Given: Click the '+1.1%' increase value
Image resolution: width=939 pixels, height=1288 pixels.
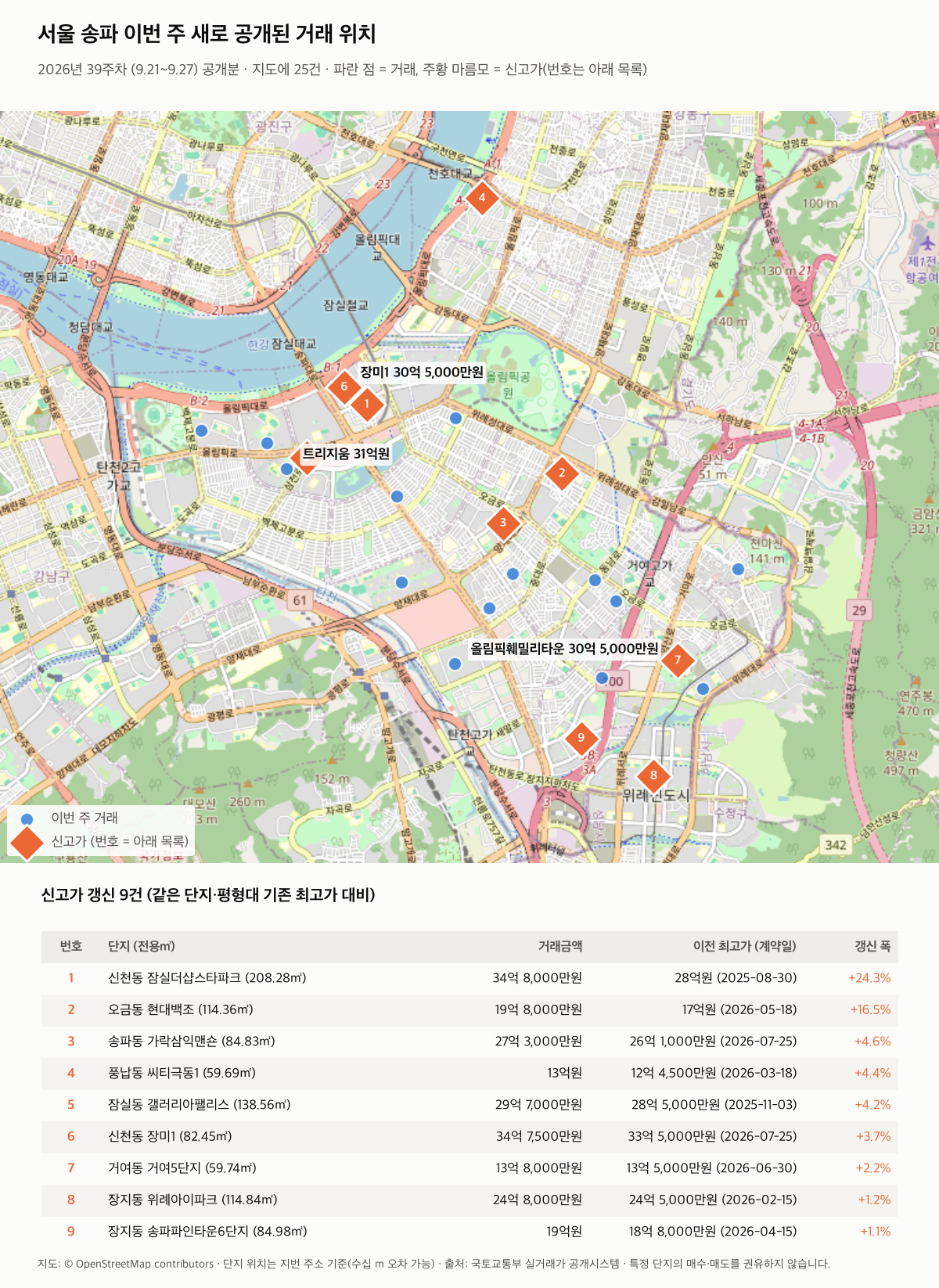Looking at the screenshot, I should click(876, 1232).
